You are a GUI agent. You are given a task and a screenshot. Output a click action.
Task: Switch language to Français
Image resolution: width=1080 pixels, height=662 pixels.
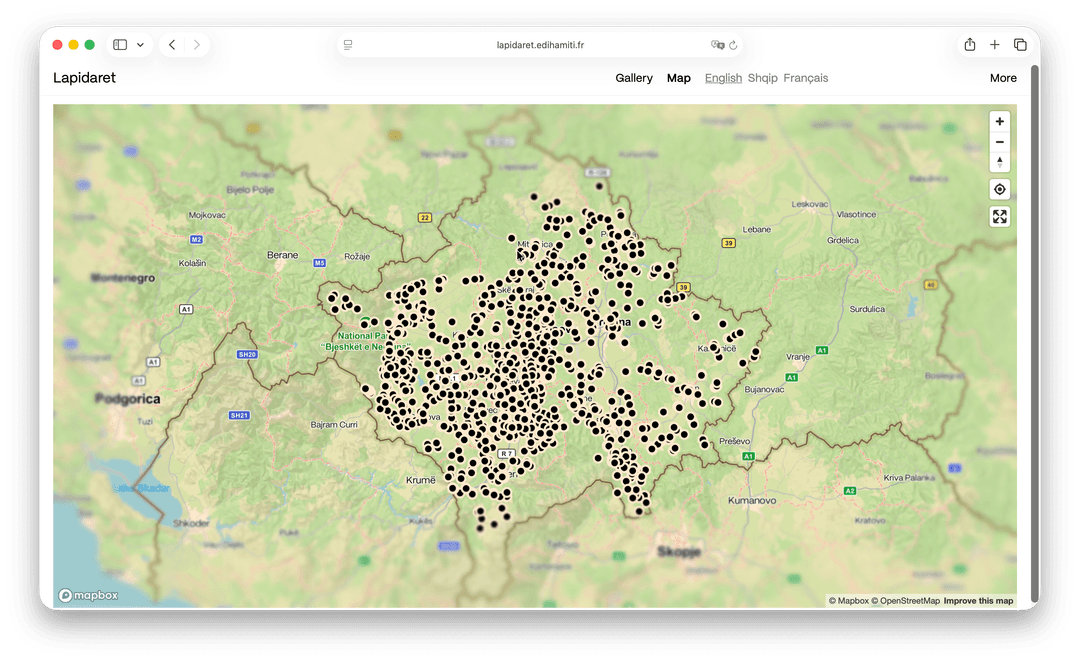tap(806, 77)
